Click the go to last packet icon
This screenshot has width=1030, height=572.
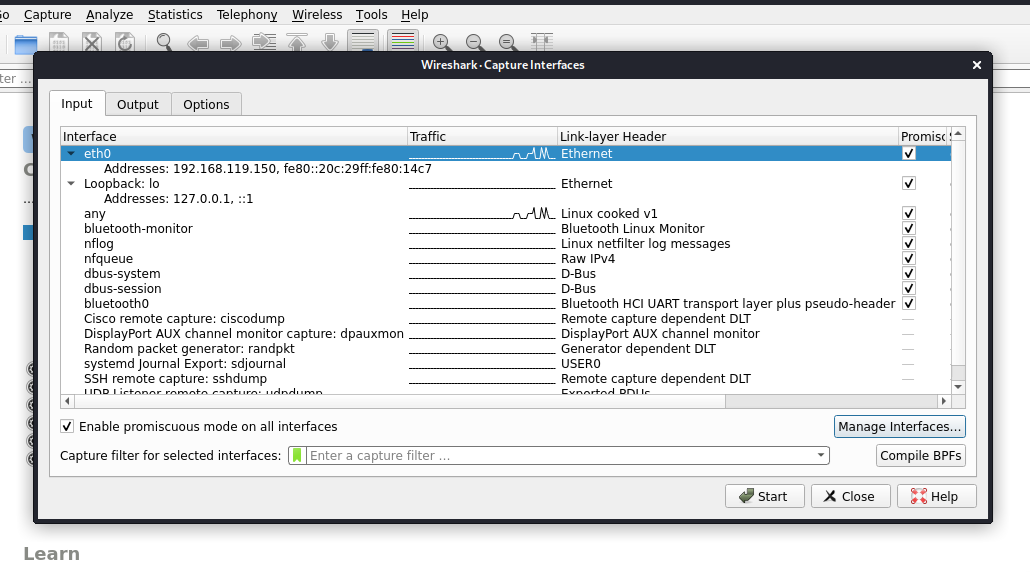click(x=330, y=43)
